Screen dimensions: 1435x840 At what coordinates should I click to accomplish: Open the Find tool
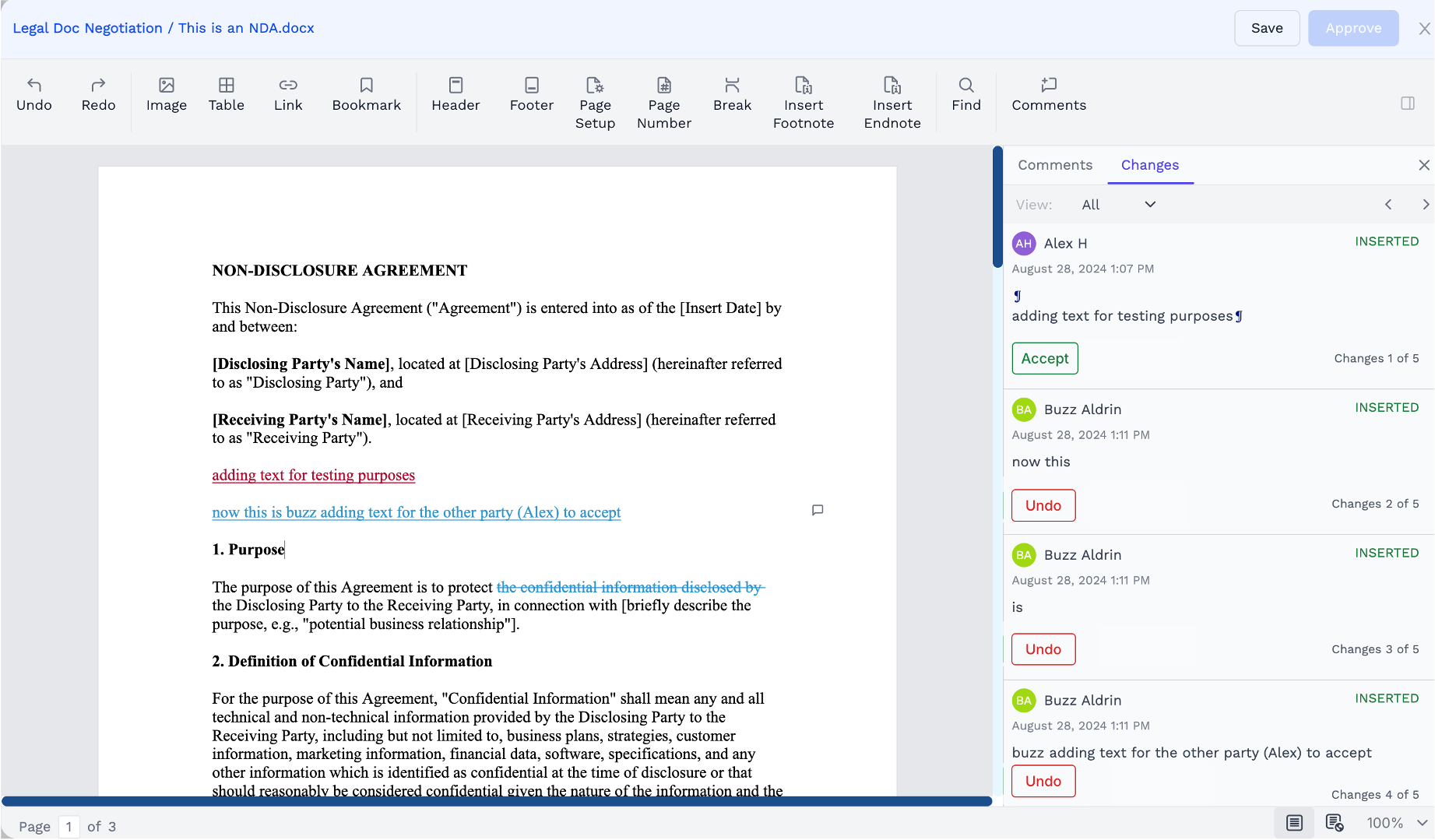coord(966,94)
